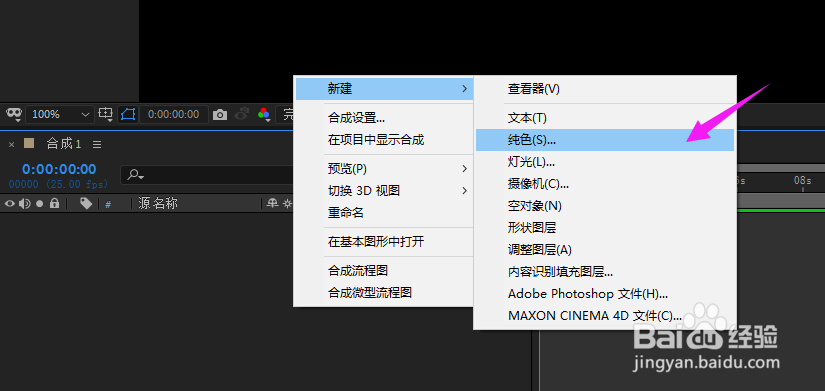Close the 合成1 timeline tab
Viewport: 825px width, 391px height.
click(x=12, y=144)
